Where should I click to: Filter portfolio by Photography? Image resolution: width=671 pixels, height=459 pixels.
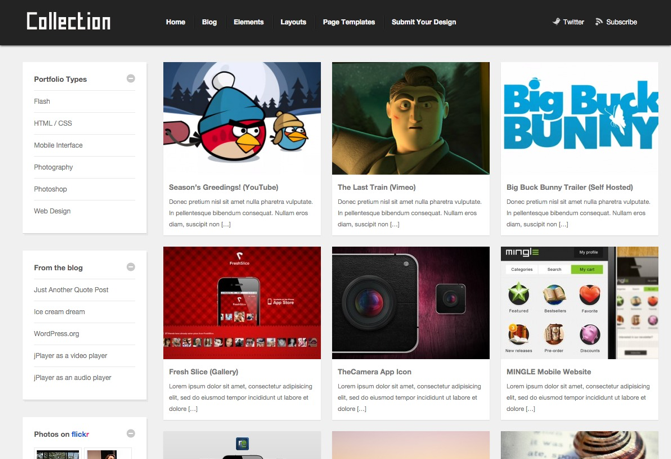pyautogui.click(x=53, y=167)
